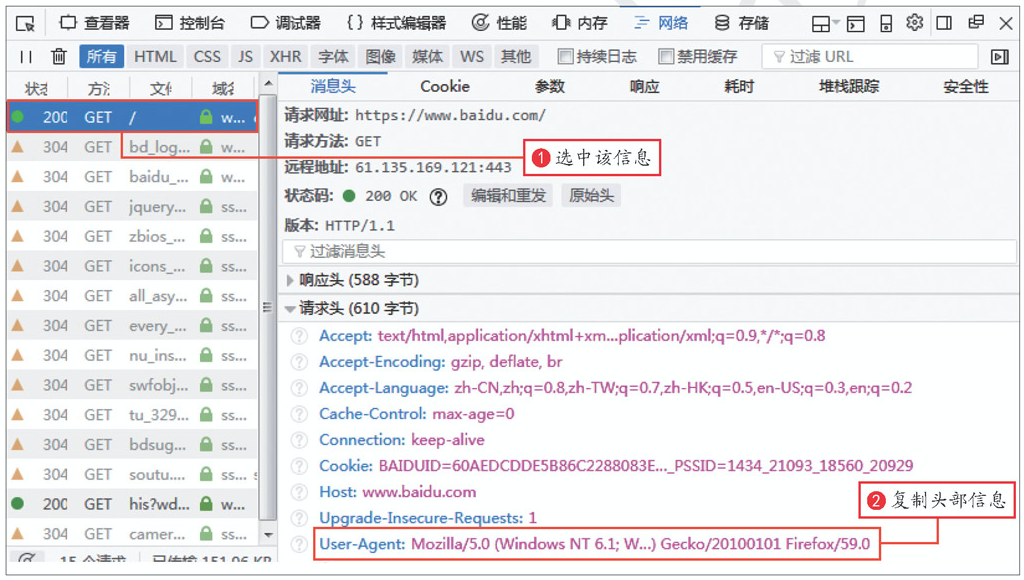Image resolution: width=1024 pixels, height=580 pixels.
Task: Focus the 过滤消息头 input field
Action: click(x=649, y=251)
